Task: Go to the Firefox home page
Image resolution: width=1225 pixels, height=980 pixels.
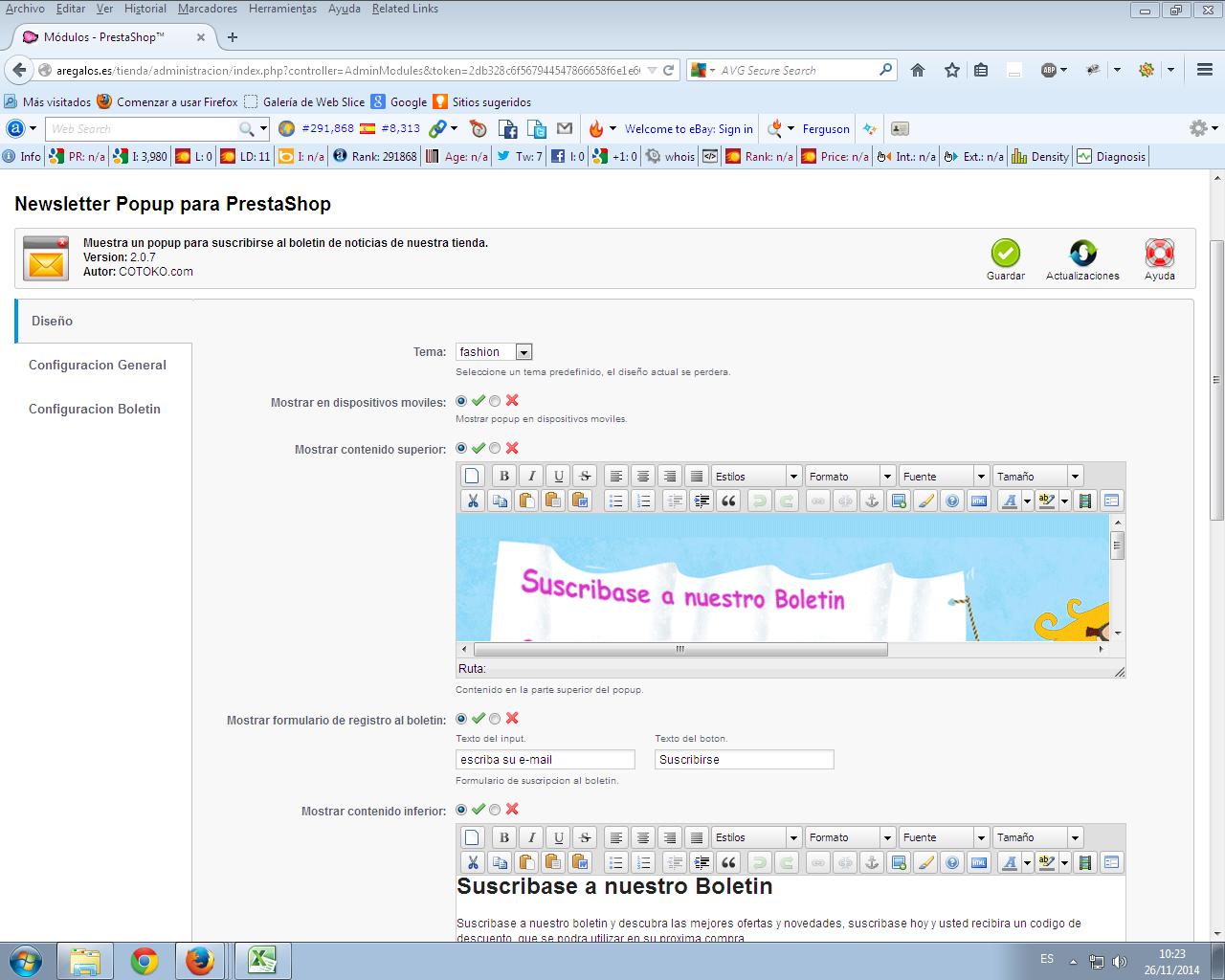Action: coord(918,70)
